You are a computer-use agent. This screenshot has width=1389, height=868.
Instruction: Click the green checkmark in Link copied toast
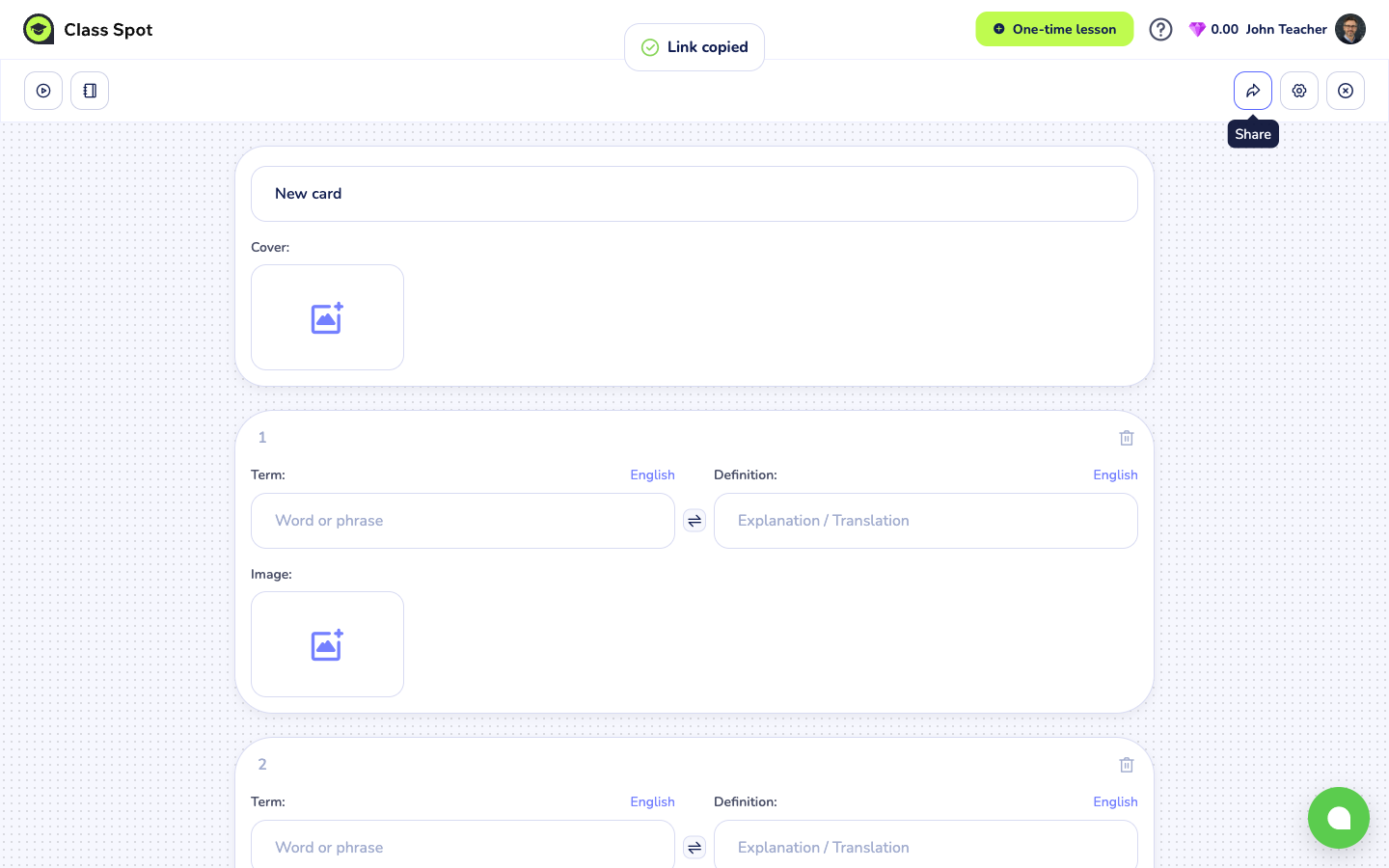pos(650,47)
